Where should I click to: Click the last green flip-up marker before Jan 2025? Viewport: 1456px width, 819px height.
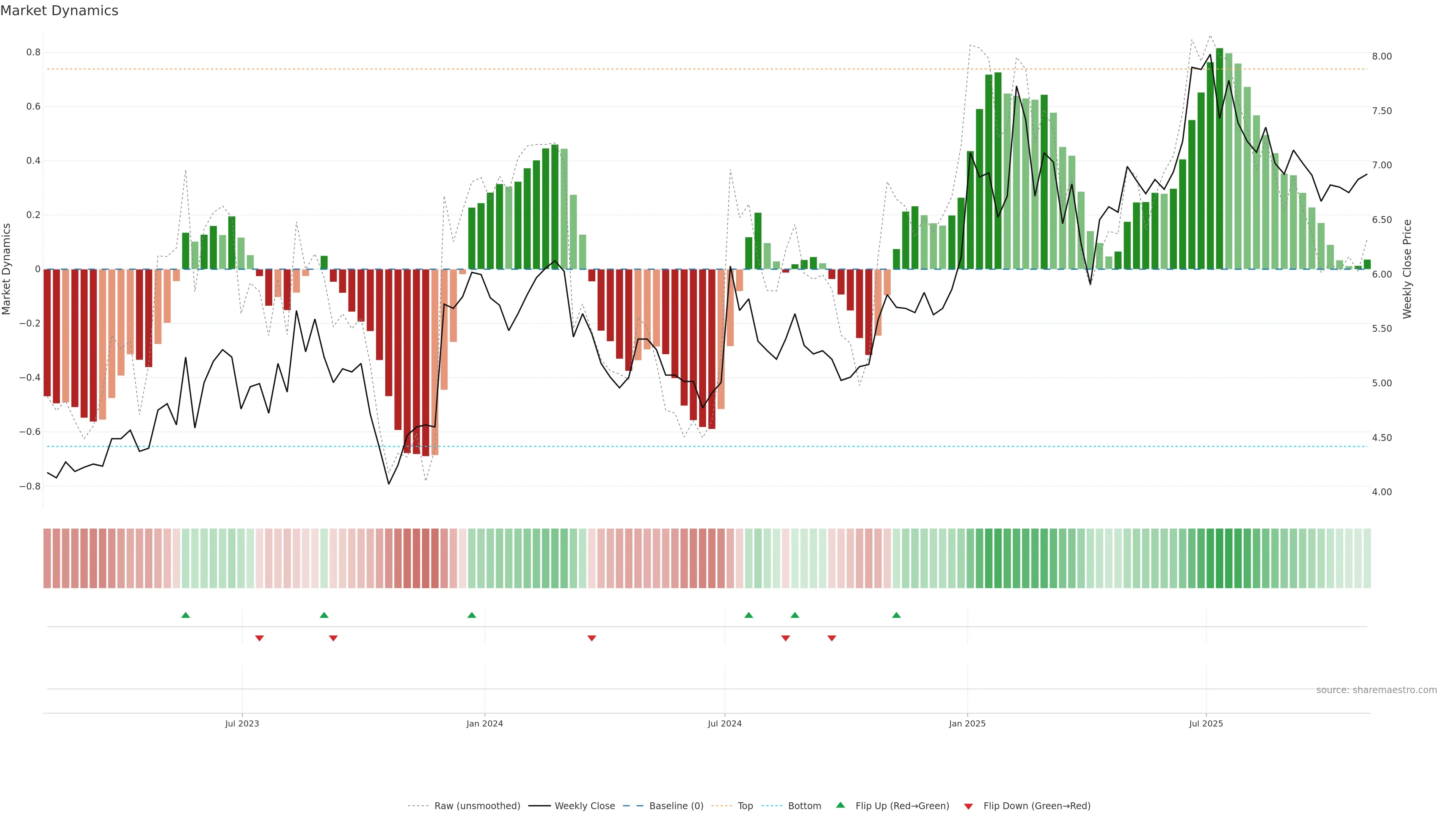click(896, 615)
